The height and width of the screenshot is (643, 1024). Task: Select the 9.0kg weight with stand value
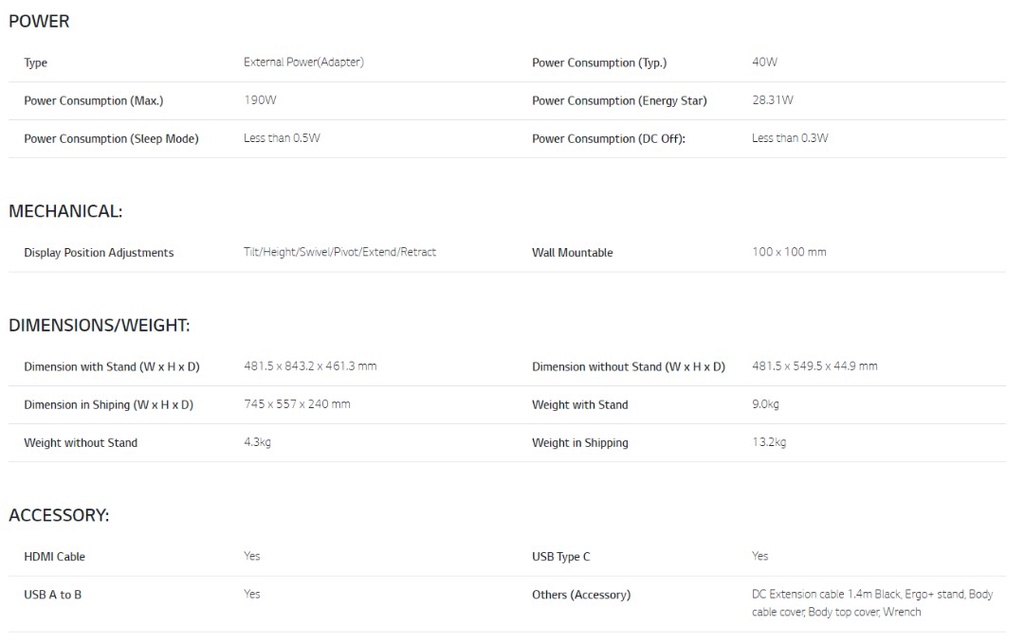tap(765, 404)
